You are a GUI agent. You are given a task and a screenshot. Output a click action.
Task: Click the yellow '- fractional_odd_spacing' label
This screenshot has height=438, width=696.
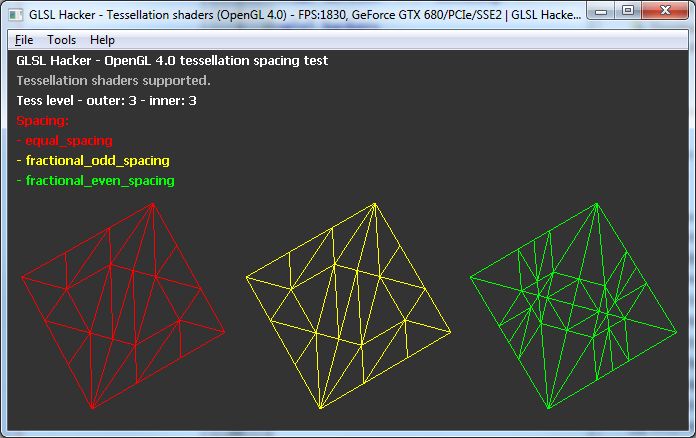click(x=93, y=161)
